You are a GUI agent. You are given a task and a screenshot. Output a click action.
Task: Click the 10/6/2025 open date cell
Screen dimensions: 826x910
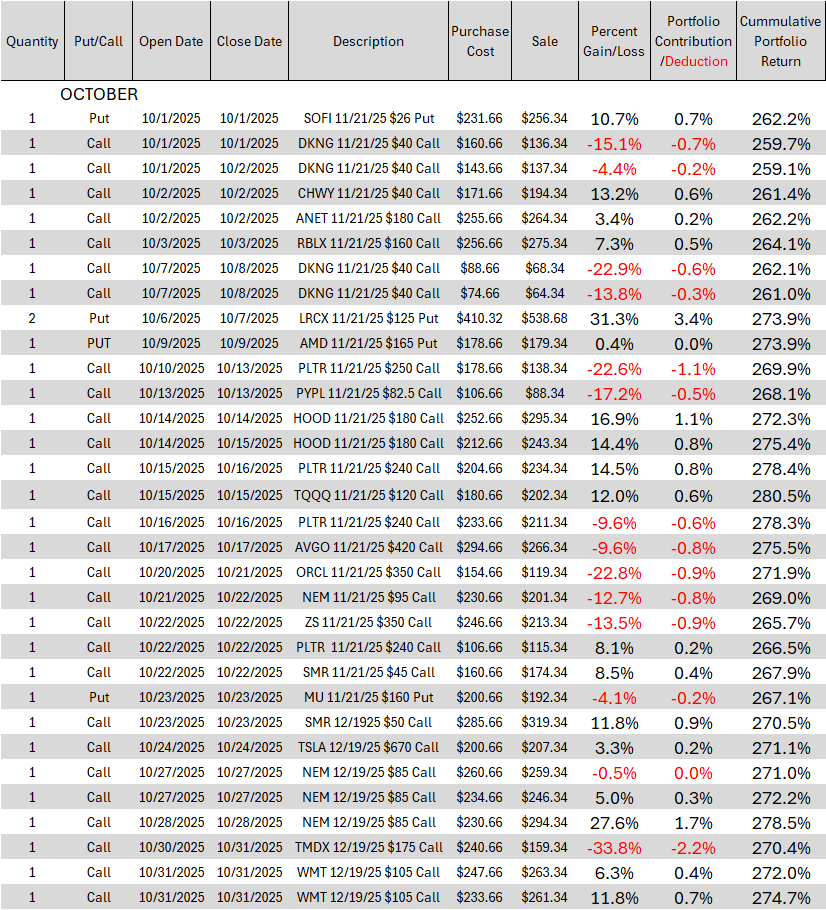point(171,318)
